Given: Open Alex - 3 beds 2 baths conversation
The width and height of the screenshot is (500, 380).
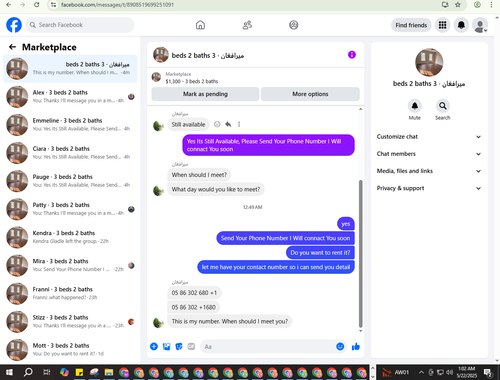Looking at the screenshot, I should point(70,97).
